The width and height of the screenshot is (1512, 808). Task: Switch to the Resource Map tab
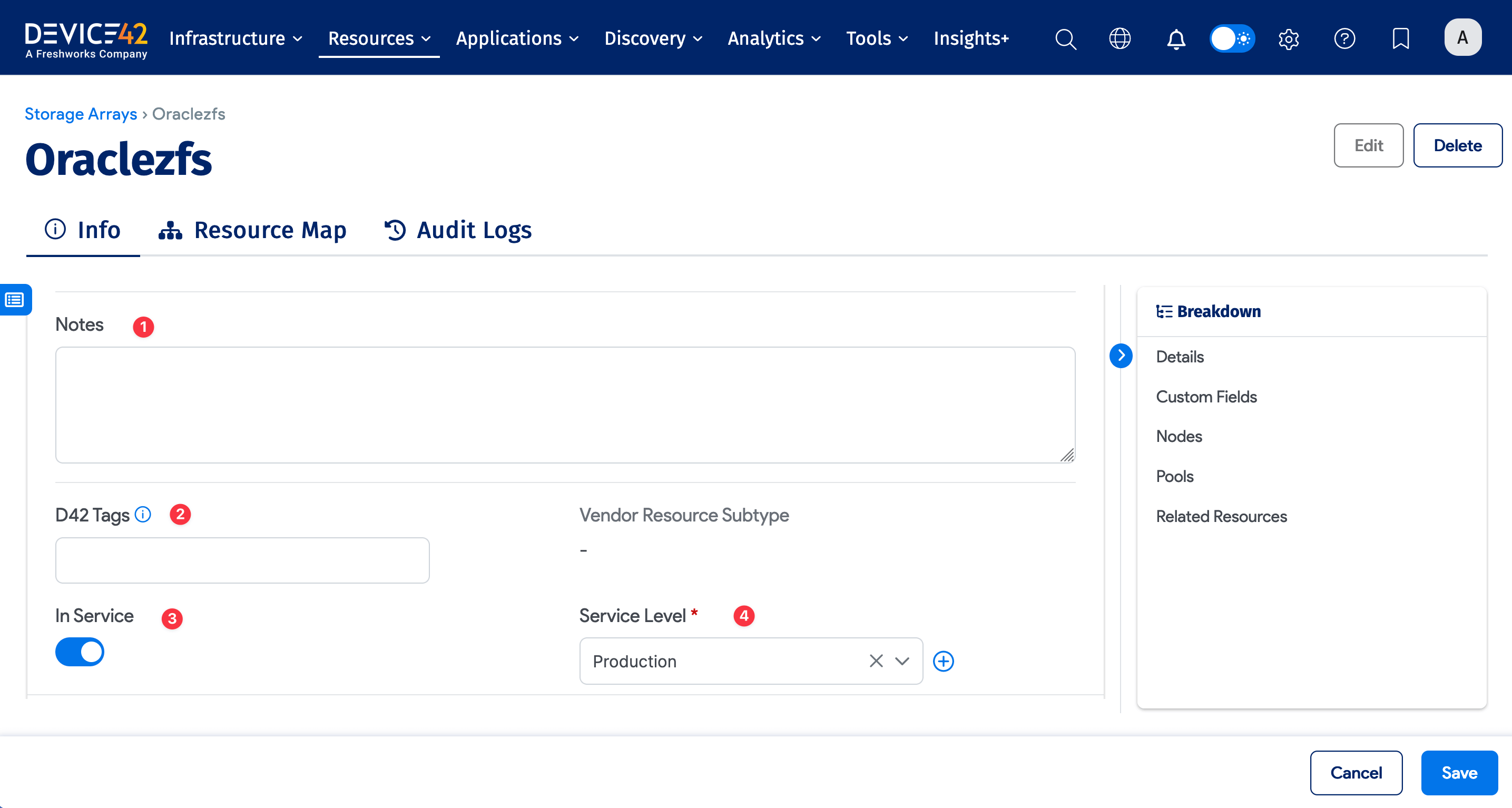(x=253, y=230)
